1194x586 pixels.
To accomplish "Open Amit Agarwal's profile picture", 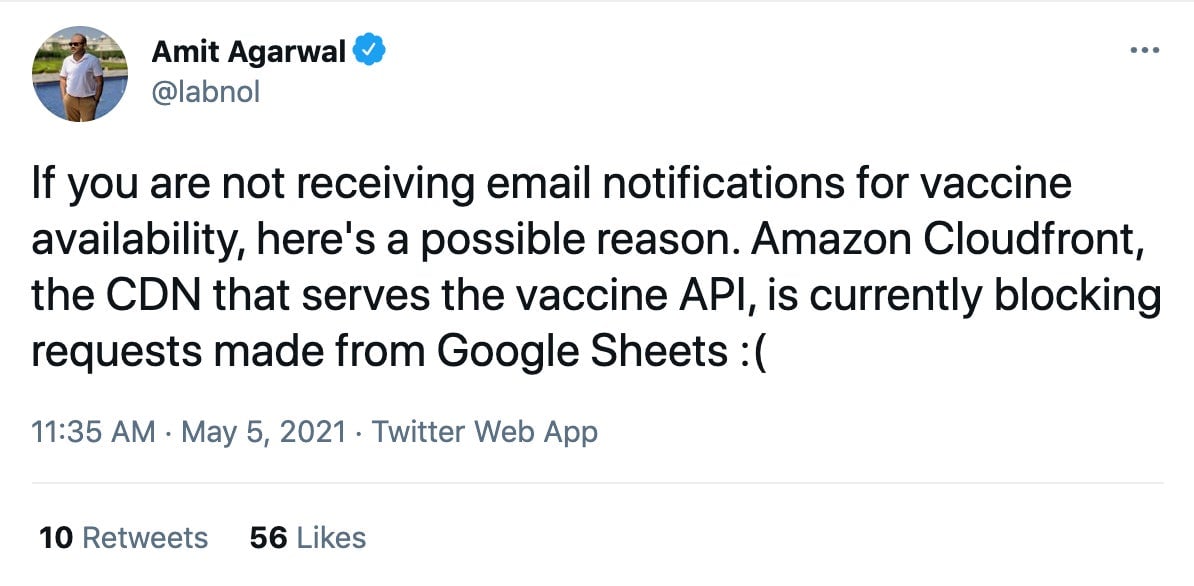I will [x=79, y=74].
